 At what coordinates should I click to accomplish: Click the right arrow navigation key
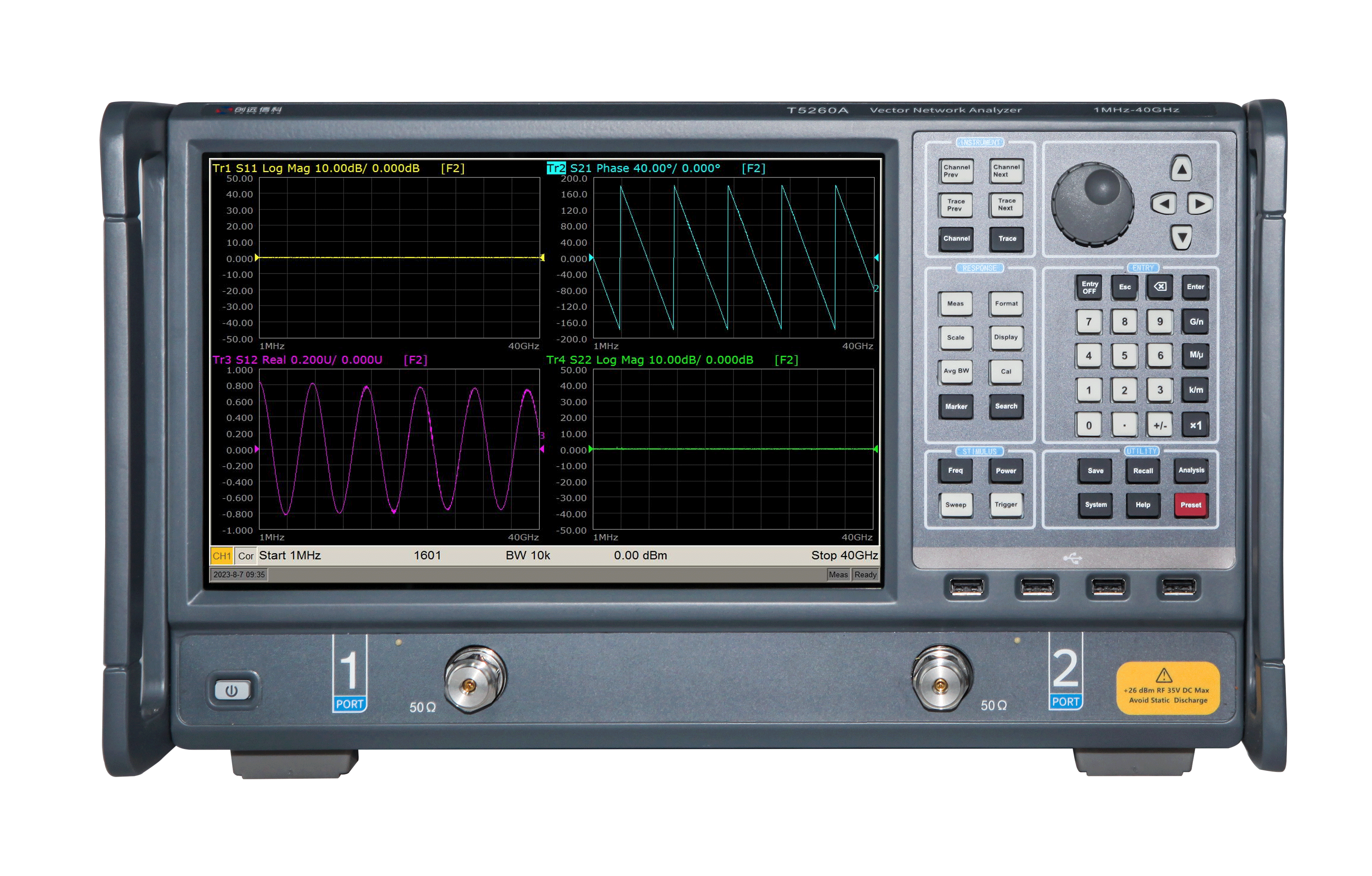(1200, 203)
